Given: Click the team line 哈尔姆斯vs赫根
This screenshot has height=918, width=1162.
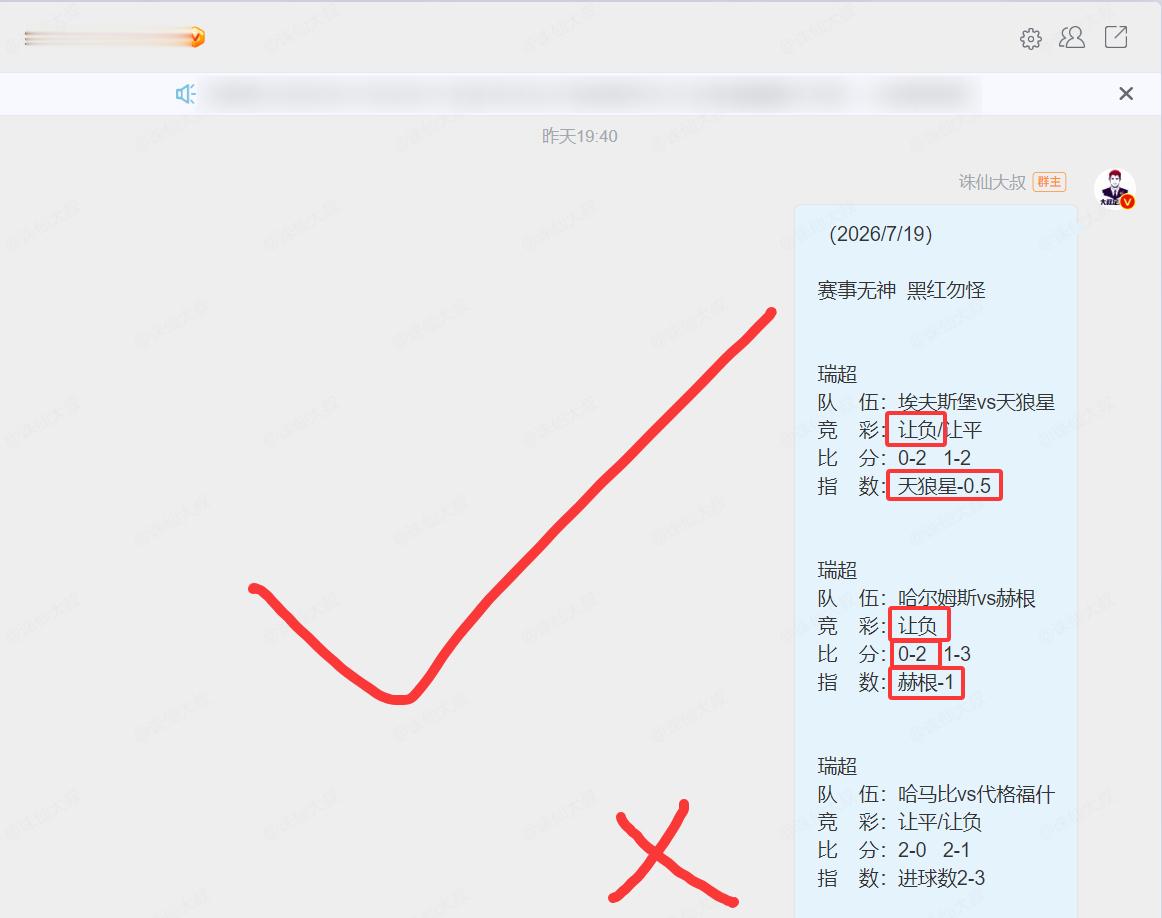Looking at the screenshot, I should tap(966, 598).
